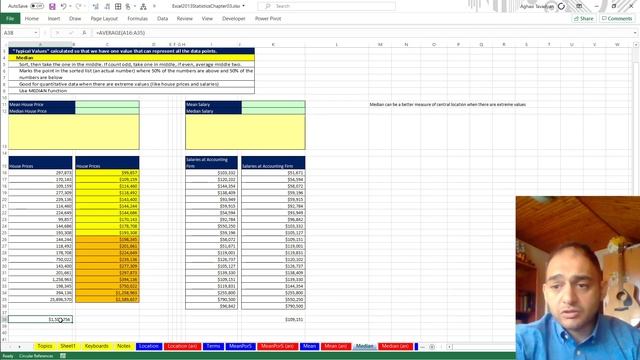Open the Name Box dropdown arrow
This screenshot has height=360, width=640.
36,33
